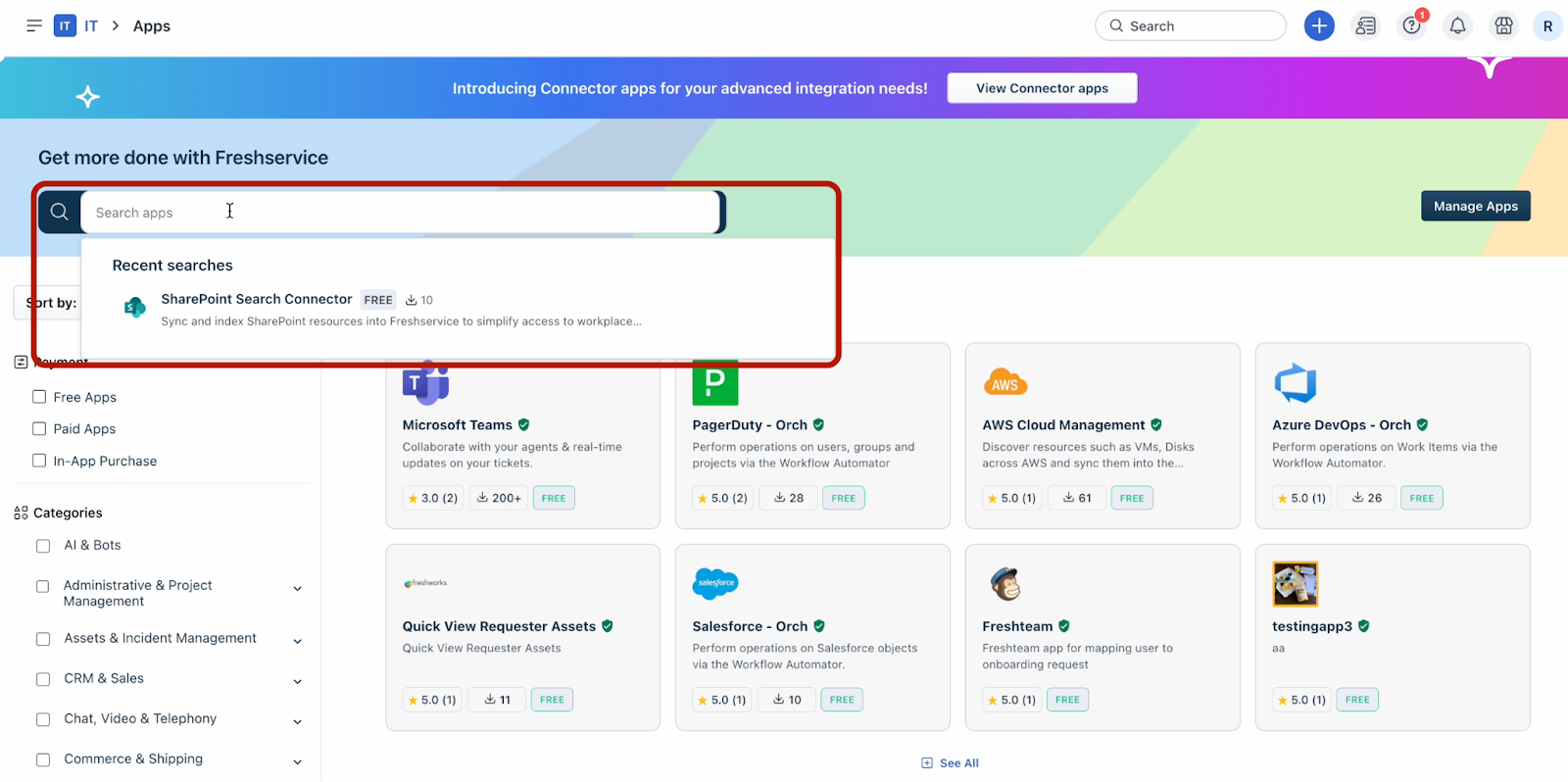Screen dimensions: 1568x782
Task: Click download count 26 on Azure DevOps
Action: 1367,498
